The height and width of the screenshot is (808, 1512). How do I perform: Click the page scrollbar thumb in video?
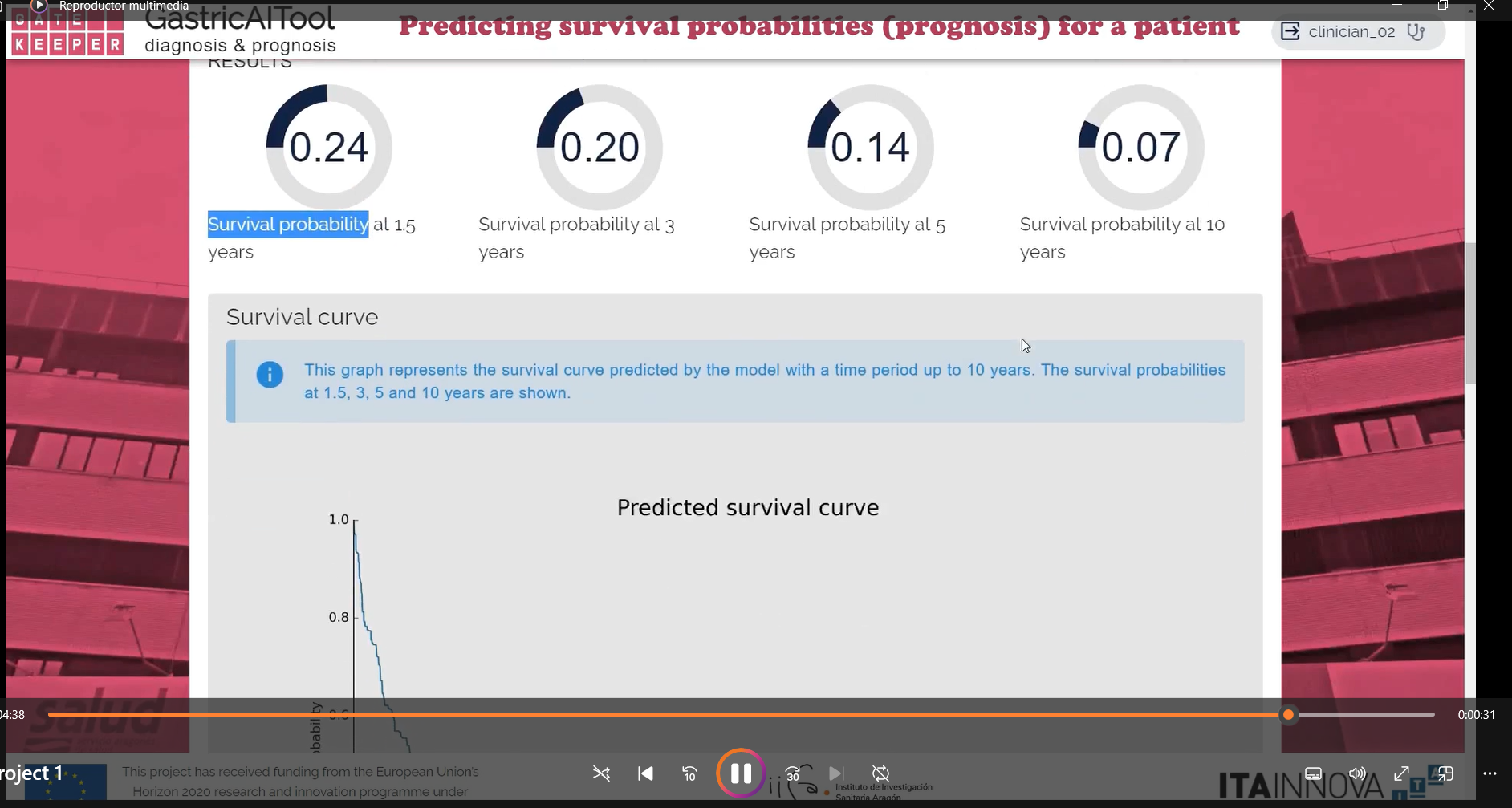click(x=1470, y=313)
